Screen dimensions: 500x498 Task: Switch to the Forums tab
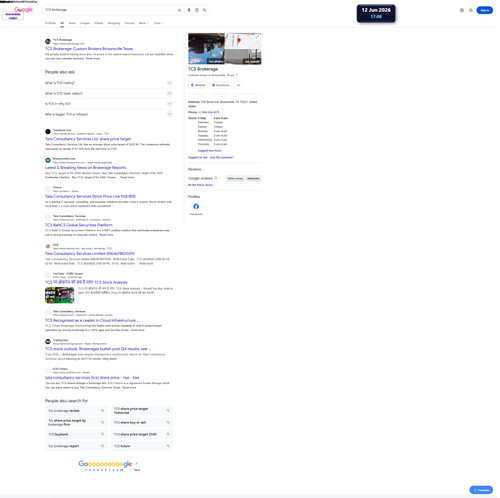pyautogui.click(x=129, y=23)
